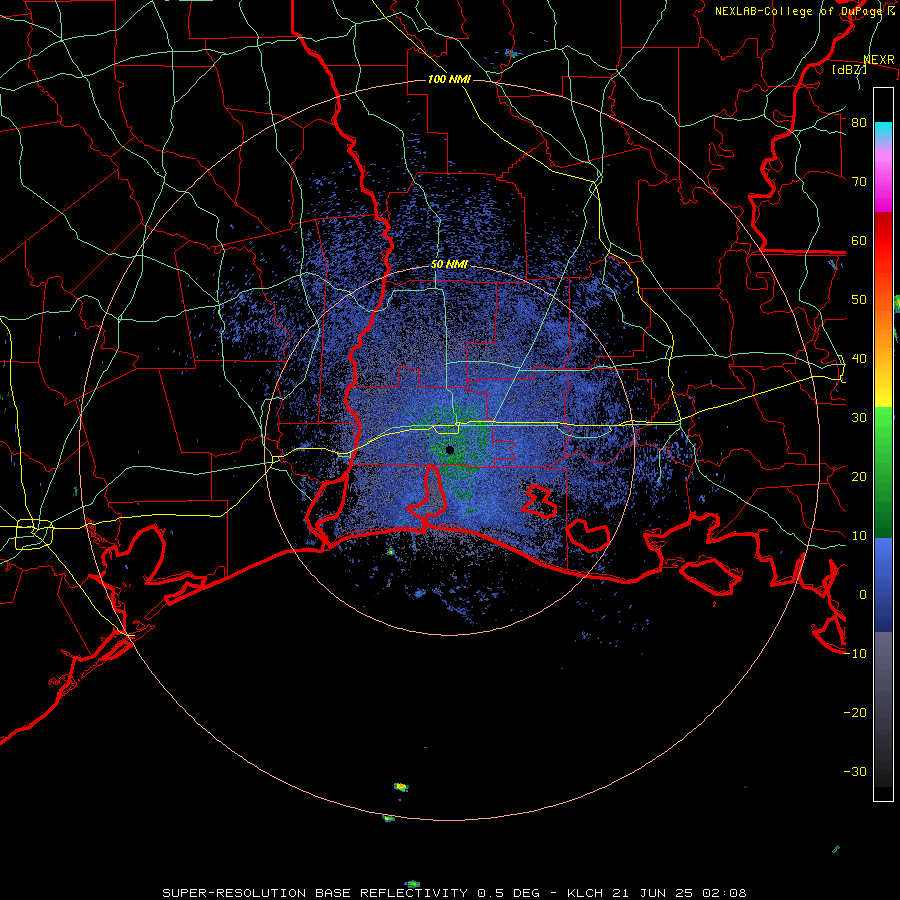Viewport: 900px width, 900px height.
Task: Click the 60 value on the dBZ scale
Action: [x=859, y=240]
